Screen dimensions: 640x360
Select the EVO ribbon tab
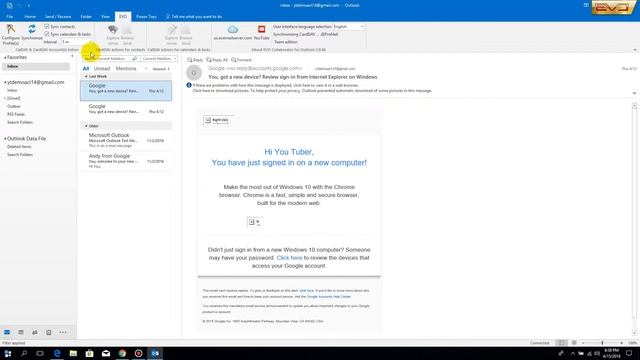(123, 17)
